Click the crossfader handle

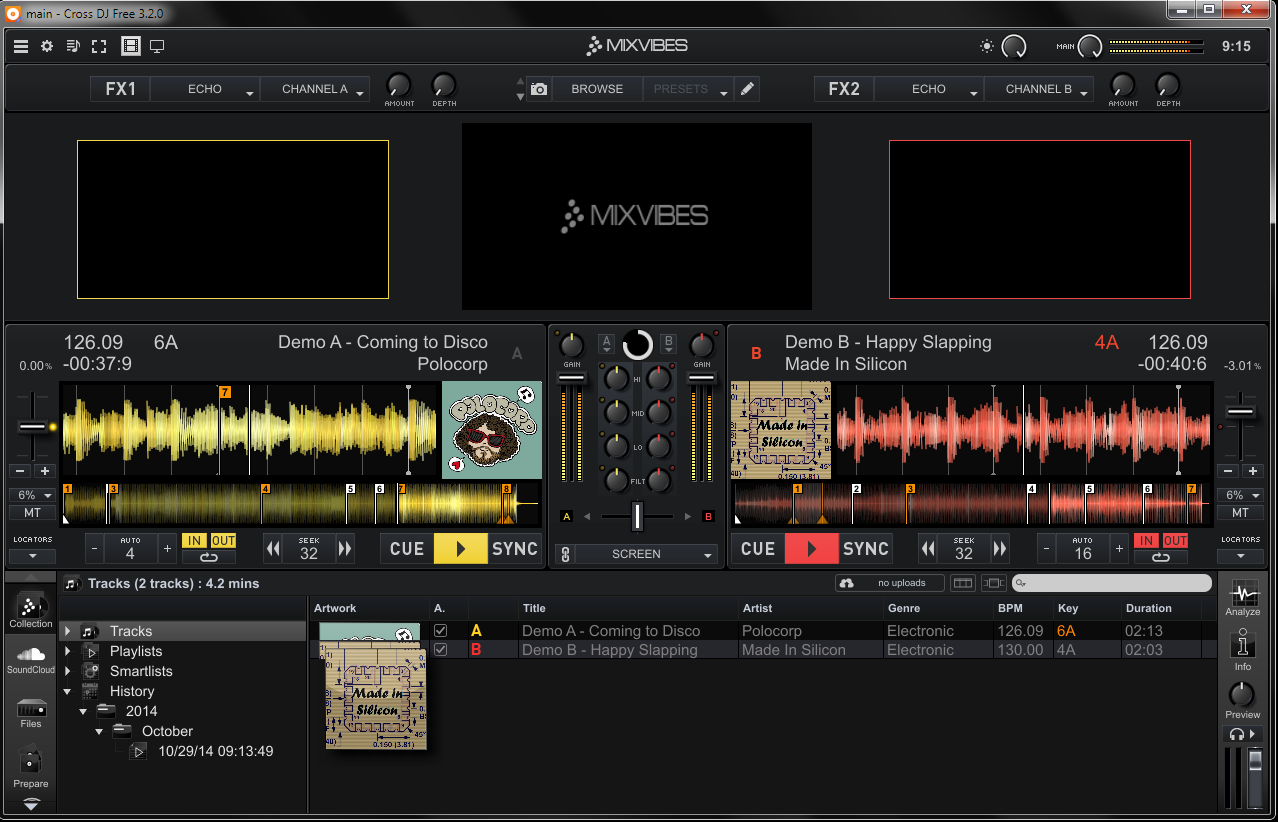click(x=637, y=516)
